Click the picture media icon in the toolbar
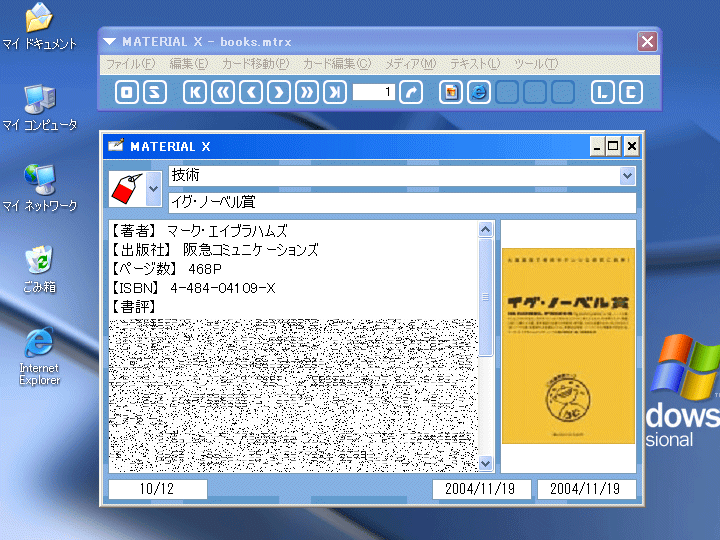The image size is (720, 540). (x=451, y=92)
